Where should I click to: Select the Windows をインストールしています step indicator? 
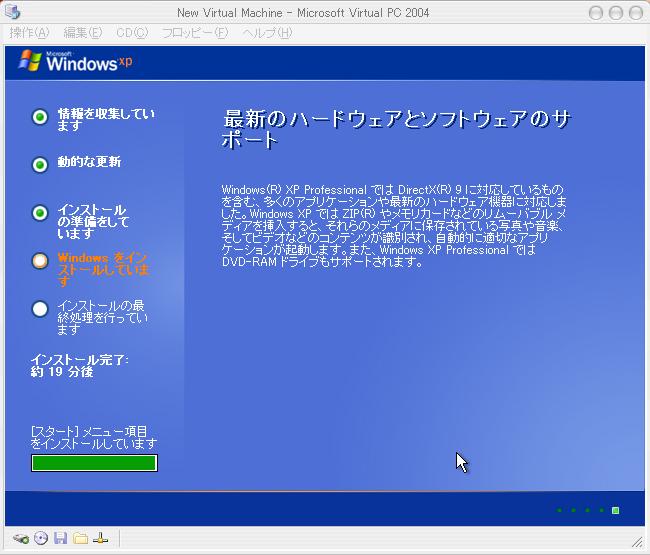tap(40, 261)
